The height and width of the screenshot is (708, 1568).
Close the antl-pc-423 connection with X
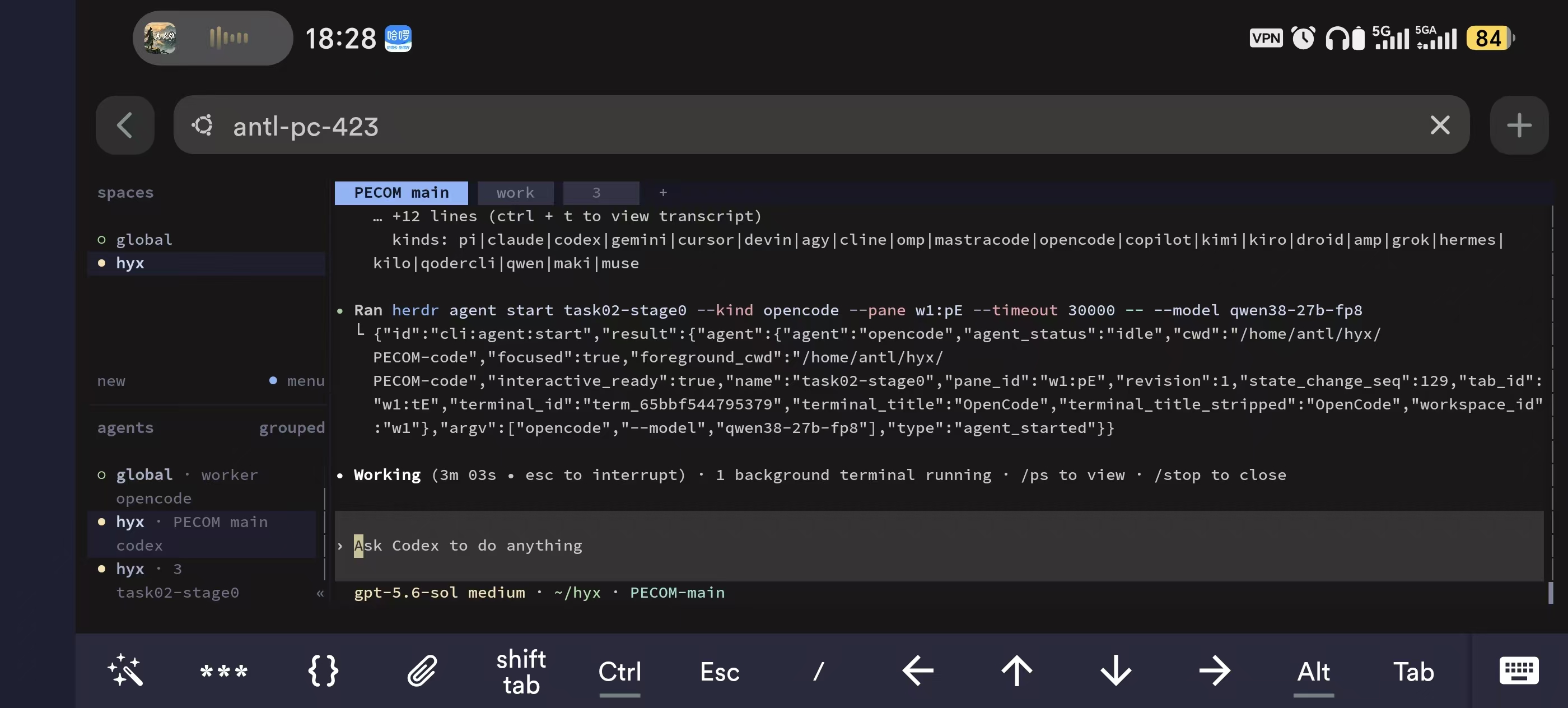tap(1440, 125)
